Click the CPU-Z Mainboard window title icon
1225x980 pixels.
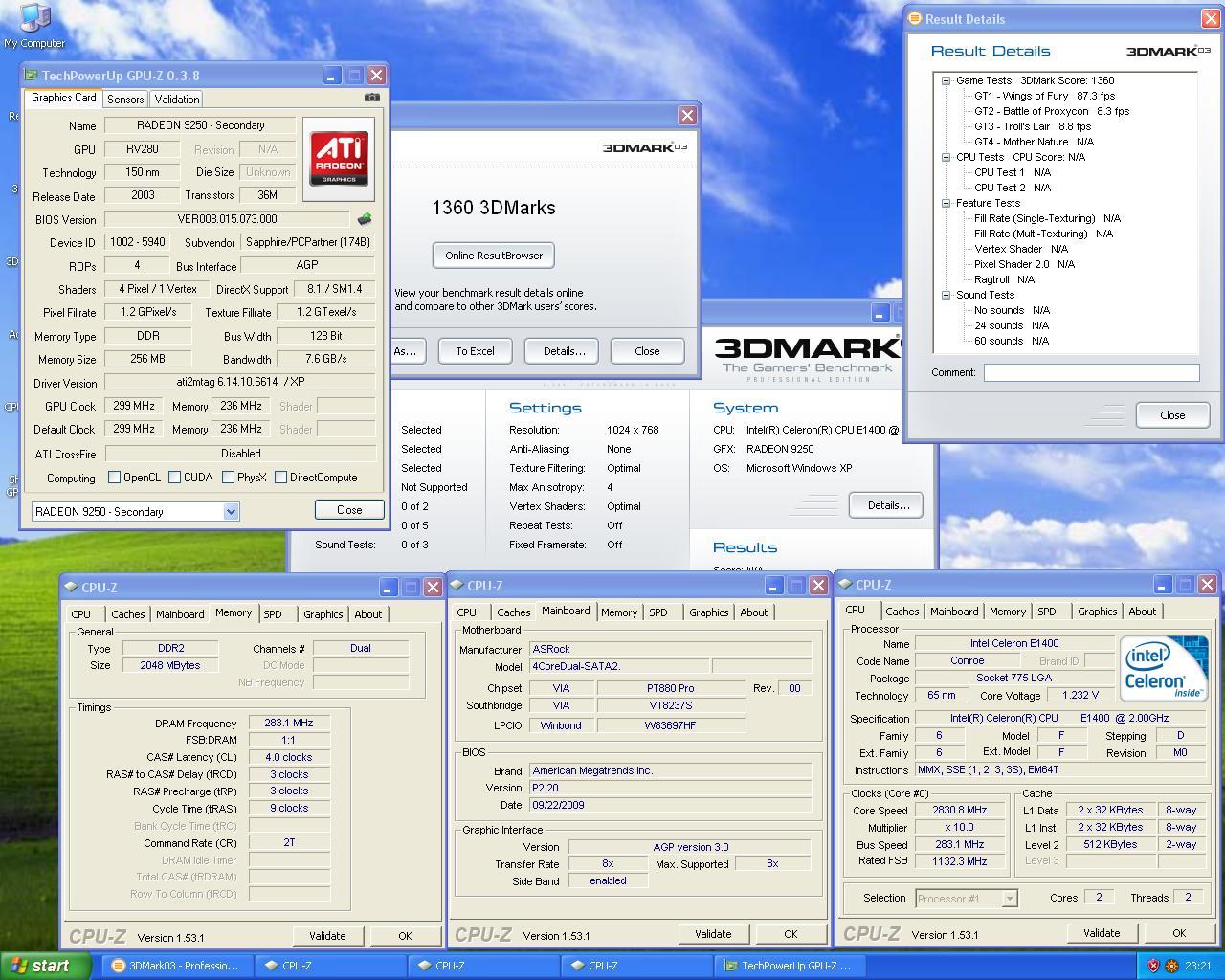point(457,586)
